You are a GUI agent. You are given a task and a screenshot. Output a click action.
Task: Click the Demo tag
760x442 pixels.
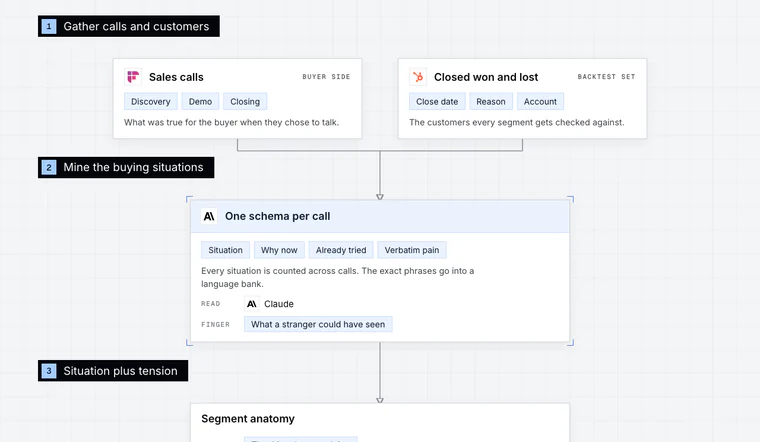click(200, 101)
